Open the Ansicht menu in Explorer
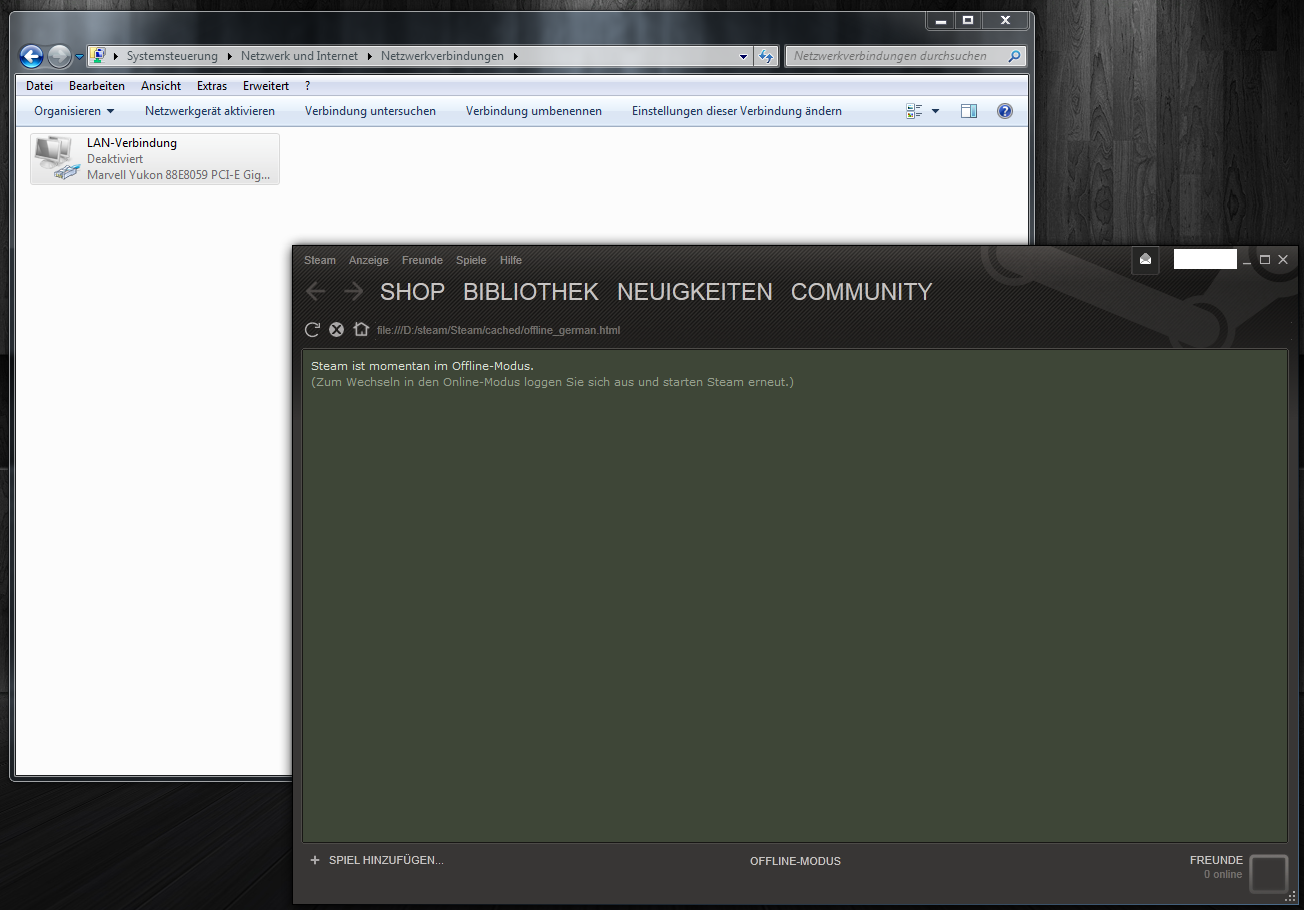 coord(161,86)
